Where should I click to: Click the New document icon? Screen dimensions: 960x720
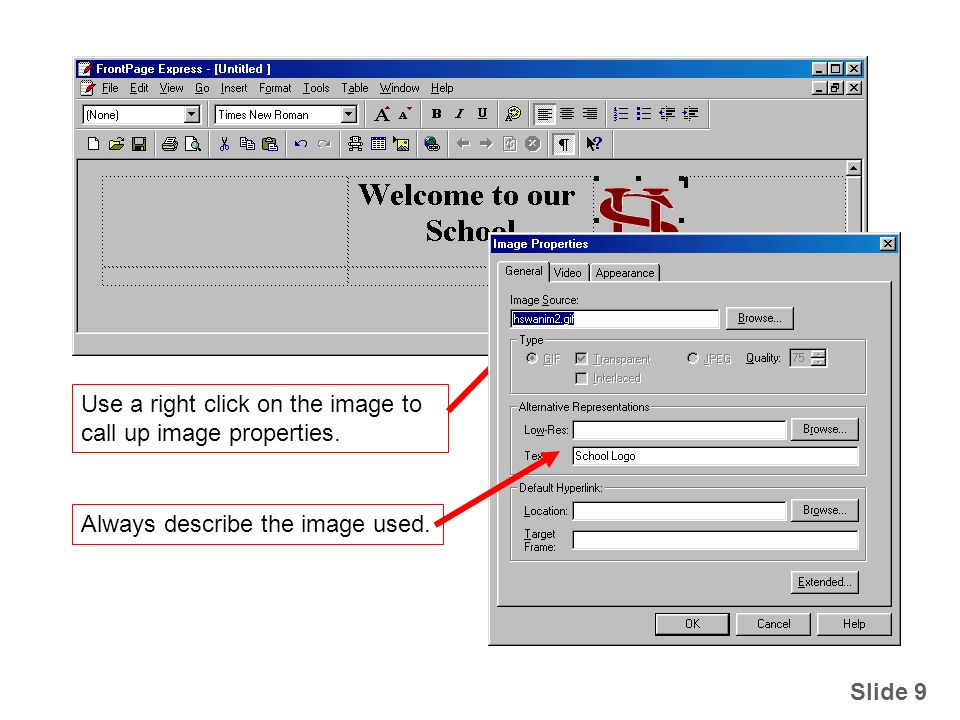(x=93, y=144)
